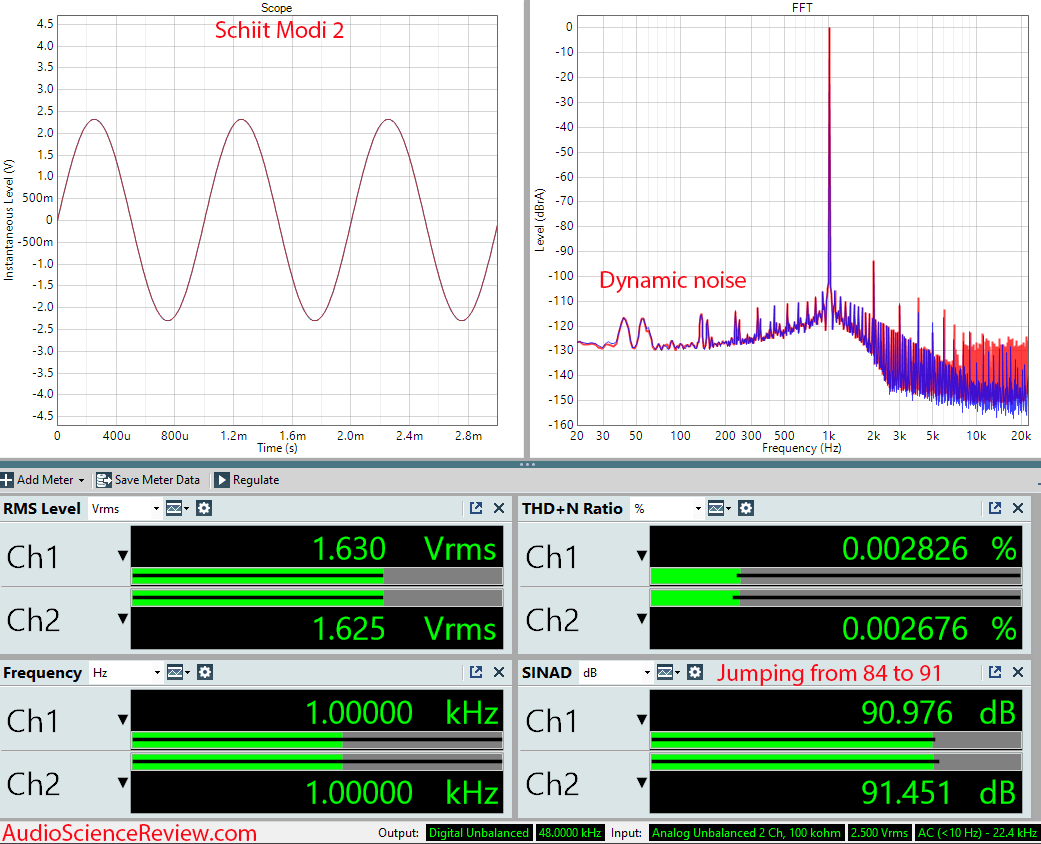Expand RMS Level Ch1 channel arrow
The width and height of the screenshot is (1041, 844).
(x=123, y=555)
